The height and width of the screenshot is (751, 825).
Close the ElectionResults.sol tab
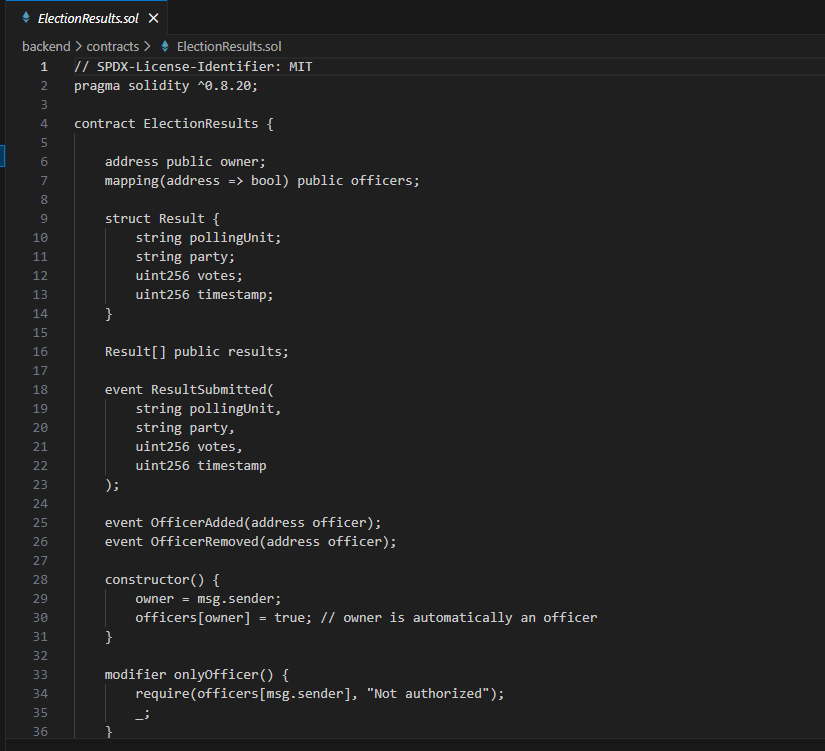pos(154,18)
